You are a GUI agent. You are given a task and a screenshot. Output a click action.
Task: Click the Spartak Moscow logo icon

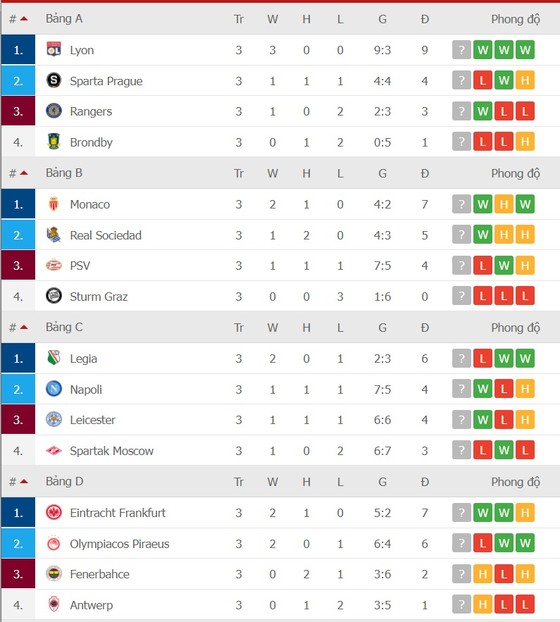[x=54, y=450]
